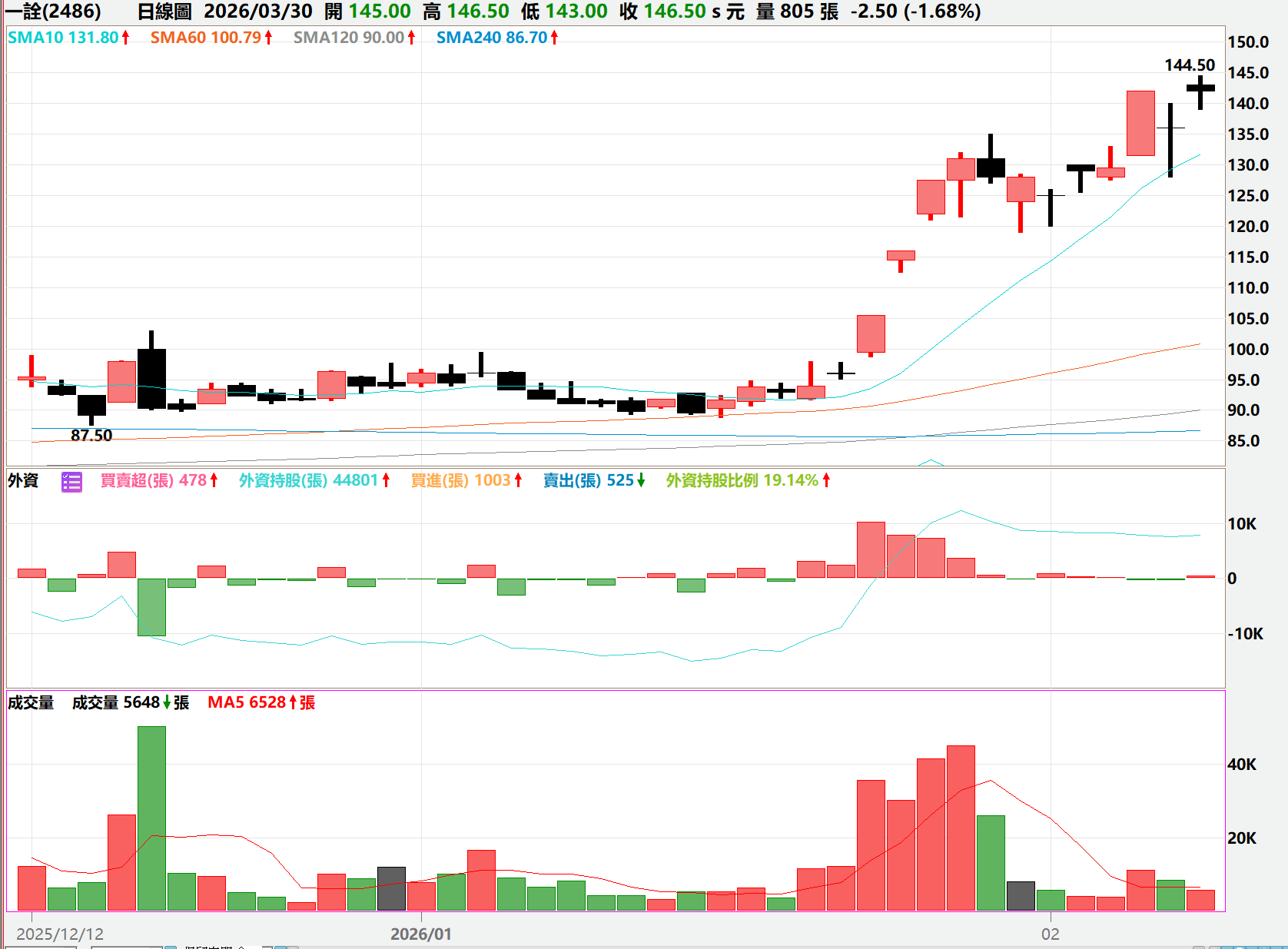This screenshot has height=949, width=1288.
Task: Select the 一詮(2486) stock name header
Action: (54, 12)
